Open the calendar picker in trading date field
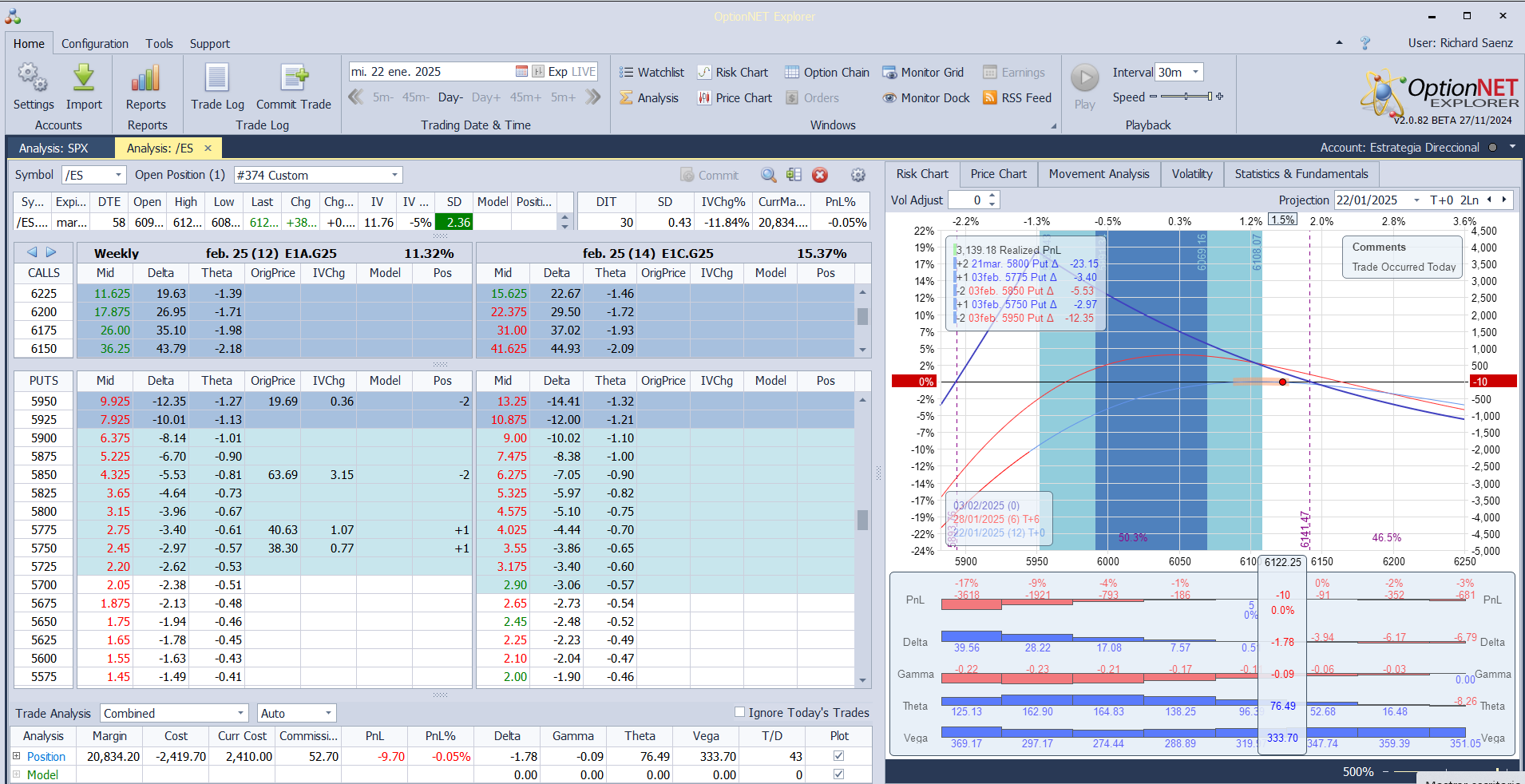The width and height of the screenshot is (1525, 784). [x=521, y=72]
